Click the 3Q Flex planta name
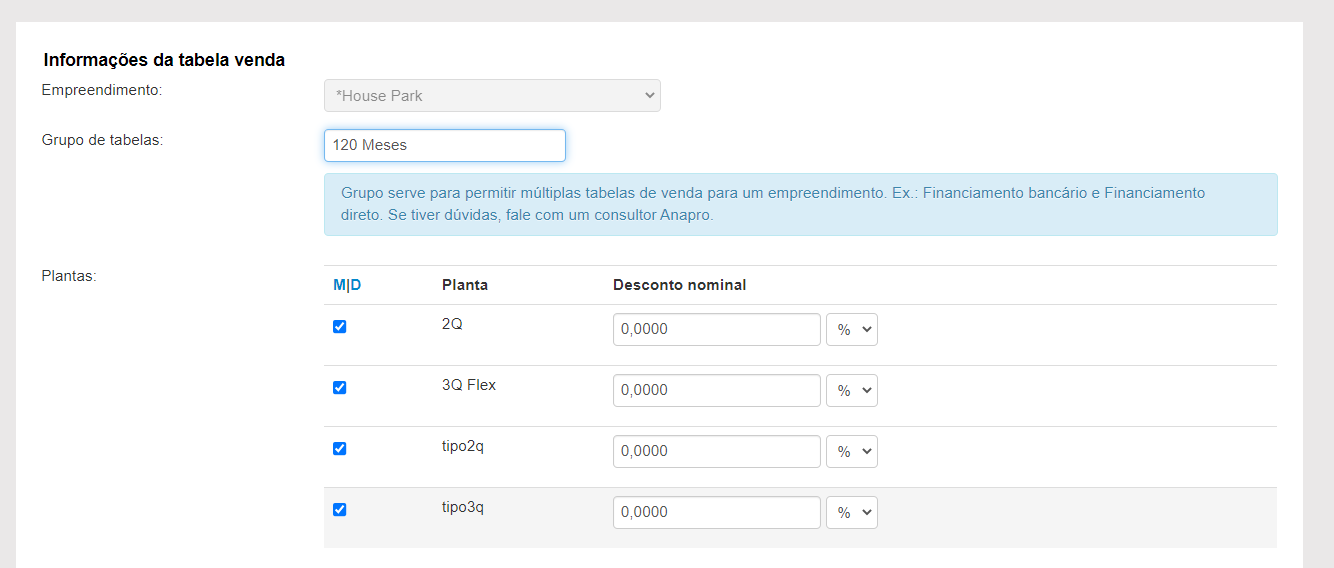Viewport: 1334px width, 568px height. tap(469, 385)
